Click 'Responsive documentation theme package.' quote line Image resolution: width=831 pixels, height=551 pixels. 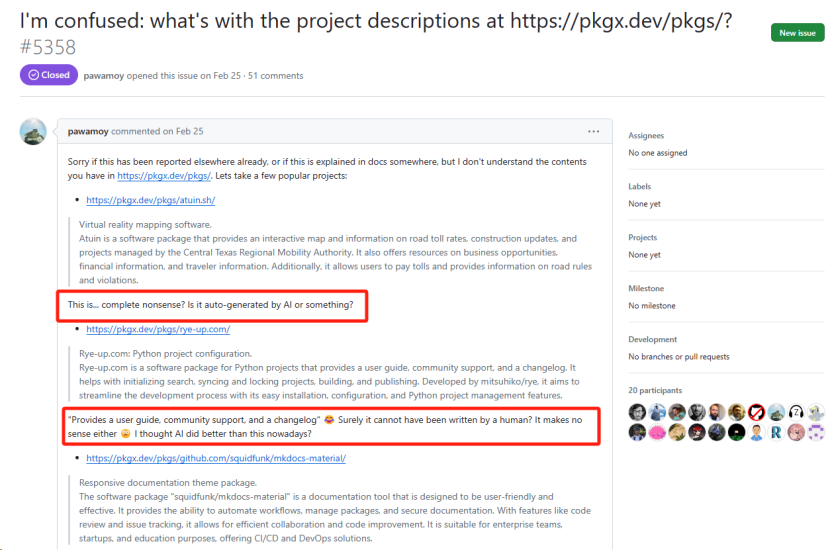tap(168, 483)
